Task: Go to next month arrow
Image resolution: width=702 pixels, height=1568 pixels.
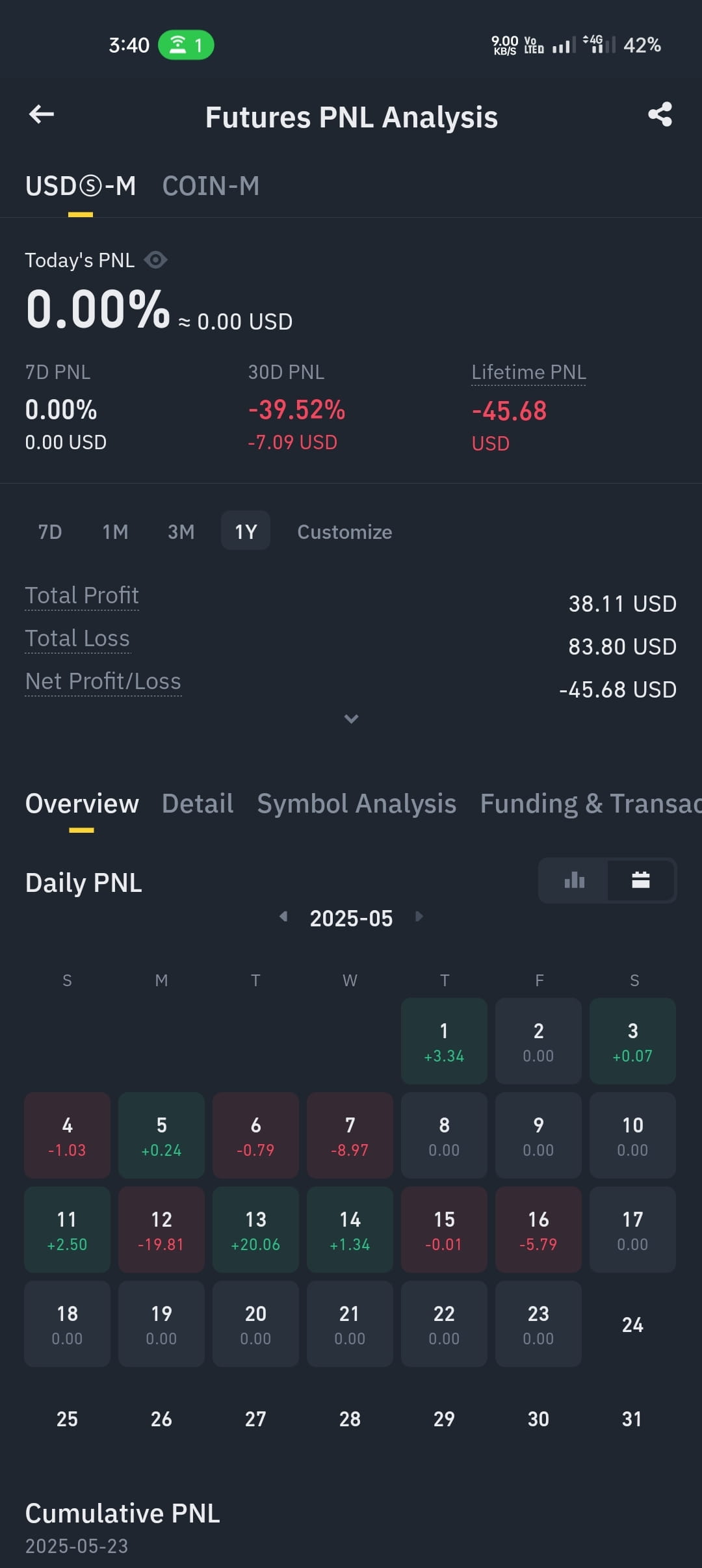Action: pos(419,917)
